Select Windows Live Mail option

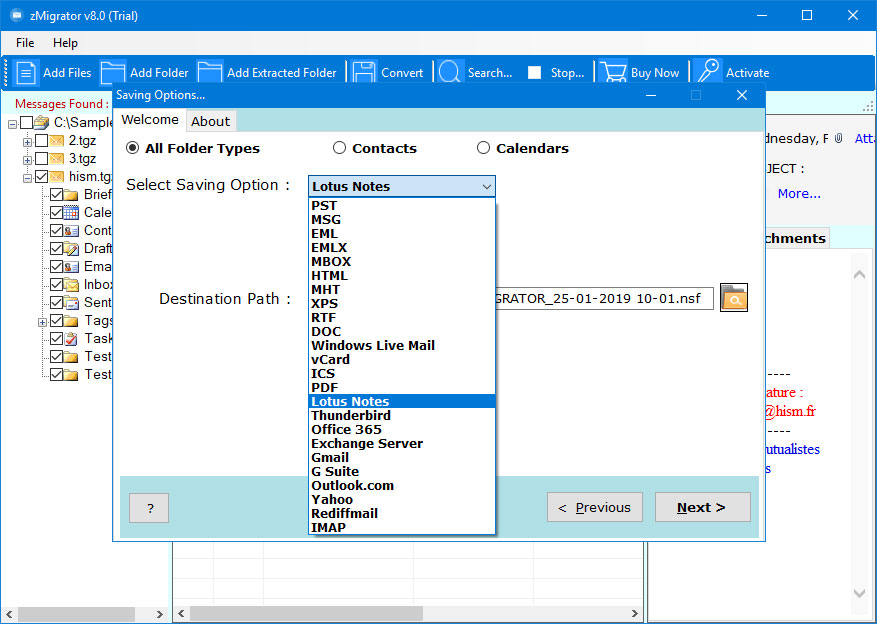tap(402, 346)
